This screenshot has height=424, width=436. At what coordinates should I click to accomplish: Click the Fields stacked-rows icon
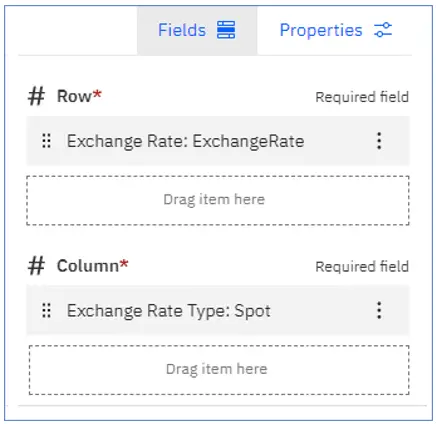(226, 30)
